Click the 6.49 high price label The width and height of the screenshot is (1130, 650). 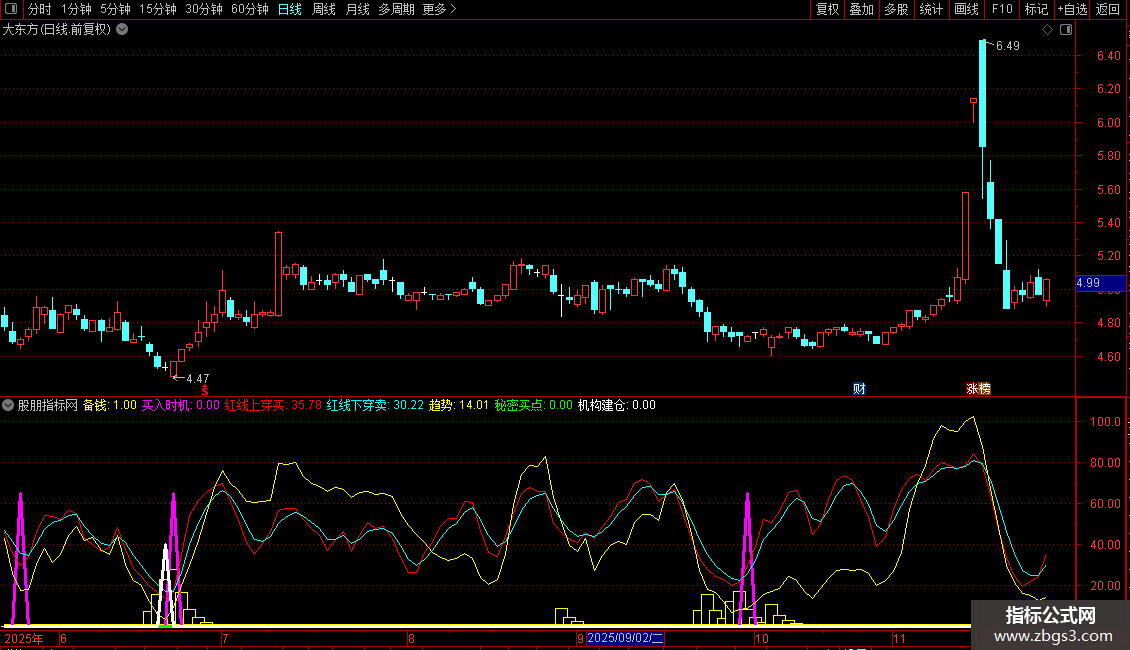(1007, 45)
